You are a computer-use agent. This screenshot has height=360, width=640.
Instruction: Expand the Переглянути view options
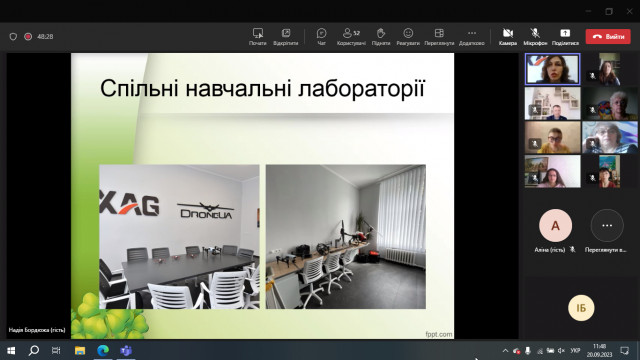(x=439, y=36)
